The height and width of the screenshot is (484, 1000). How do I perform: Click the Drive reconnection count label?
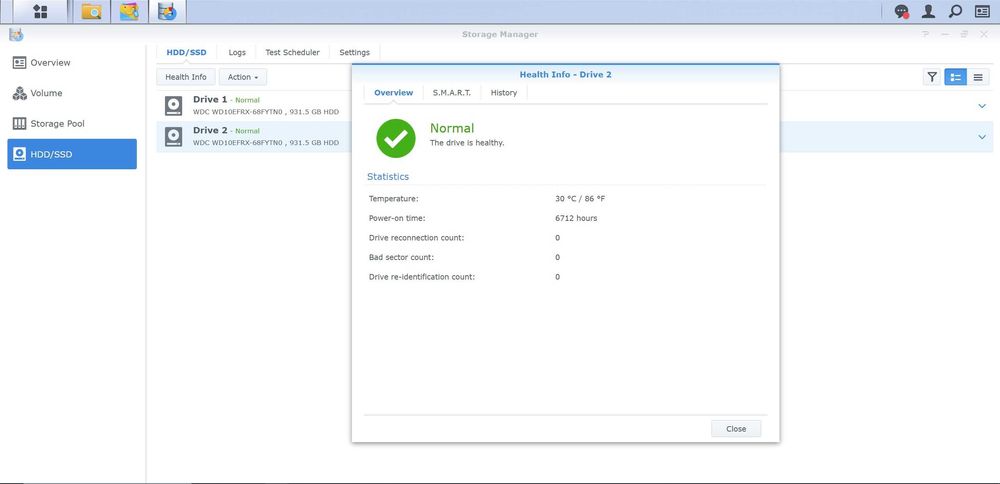click(416, 238)
